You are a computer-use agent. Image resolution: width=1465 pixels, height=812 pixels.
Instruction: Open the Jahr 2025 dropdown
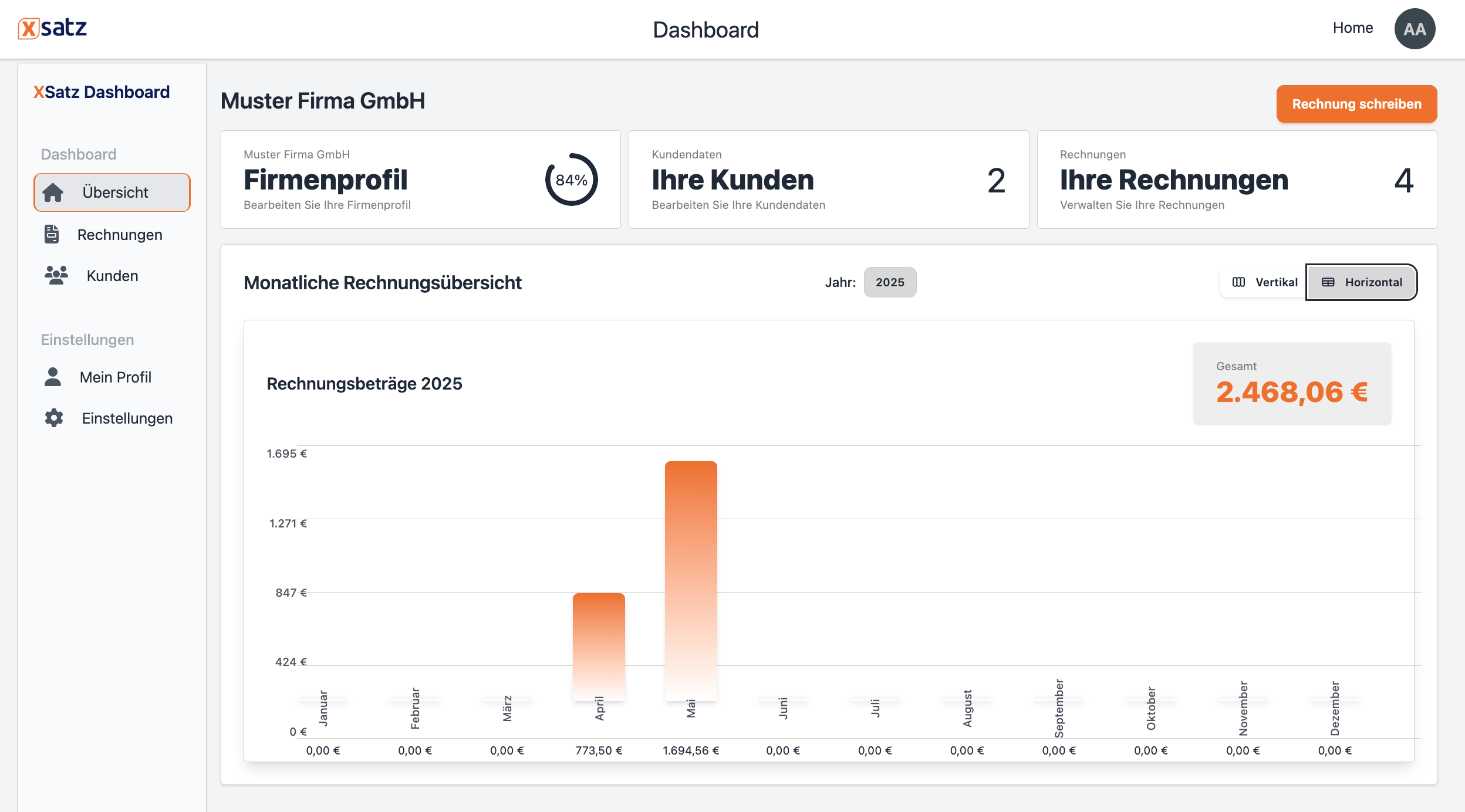click(890, 282)
